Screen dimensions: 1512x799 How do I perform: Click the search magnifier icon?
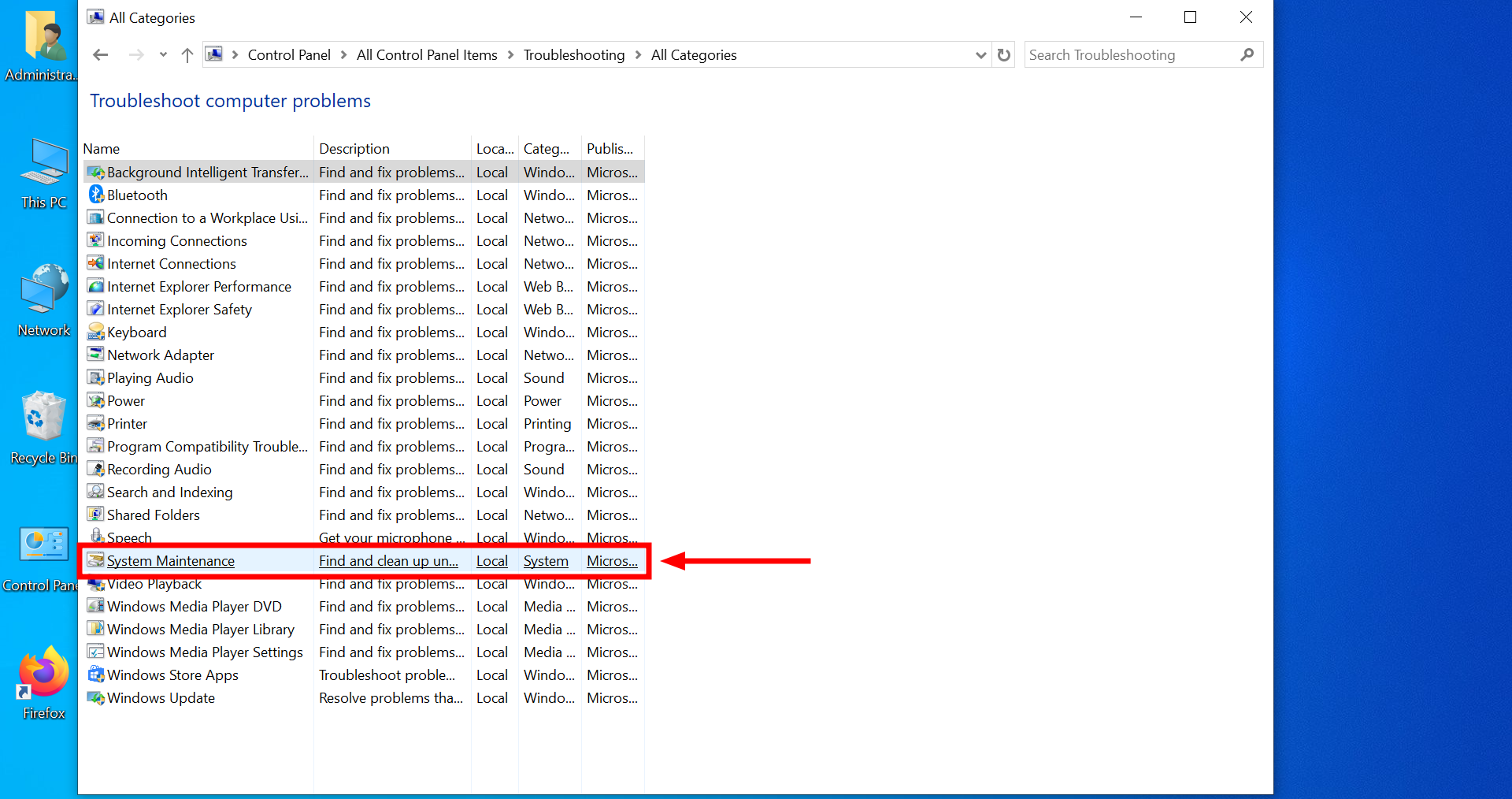click(x=1247, y=55)
